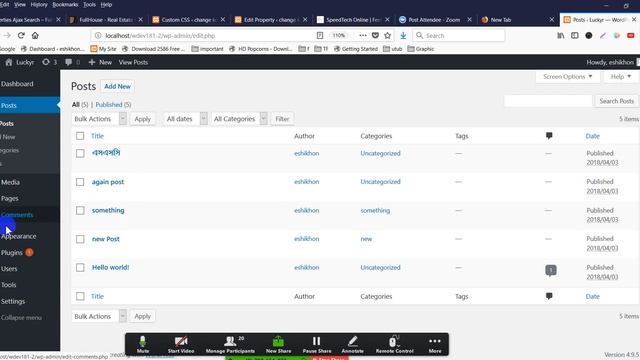Screen dimensions: 640x360
Task: Open the Bookmarks menu
Action: click(65, 4)
